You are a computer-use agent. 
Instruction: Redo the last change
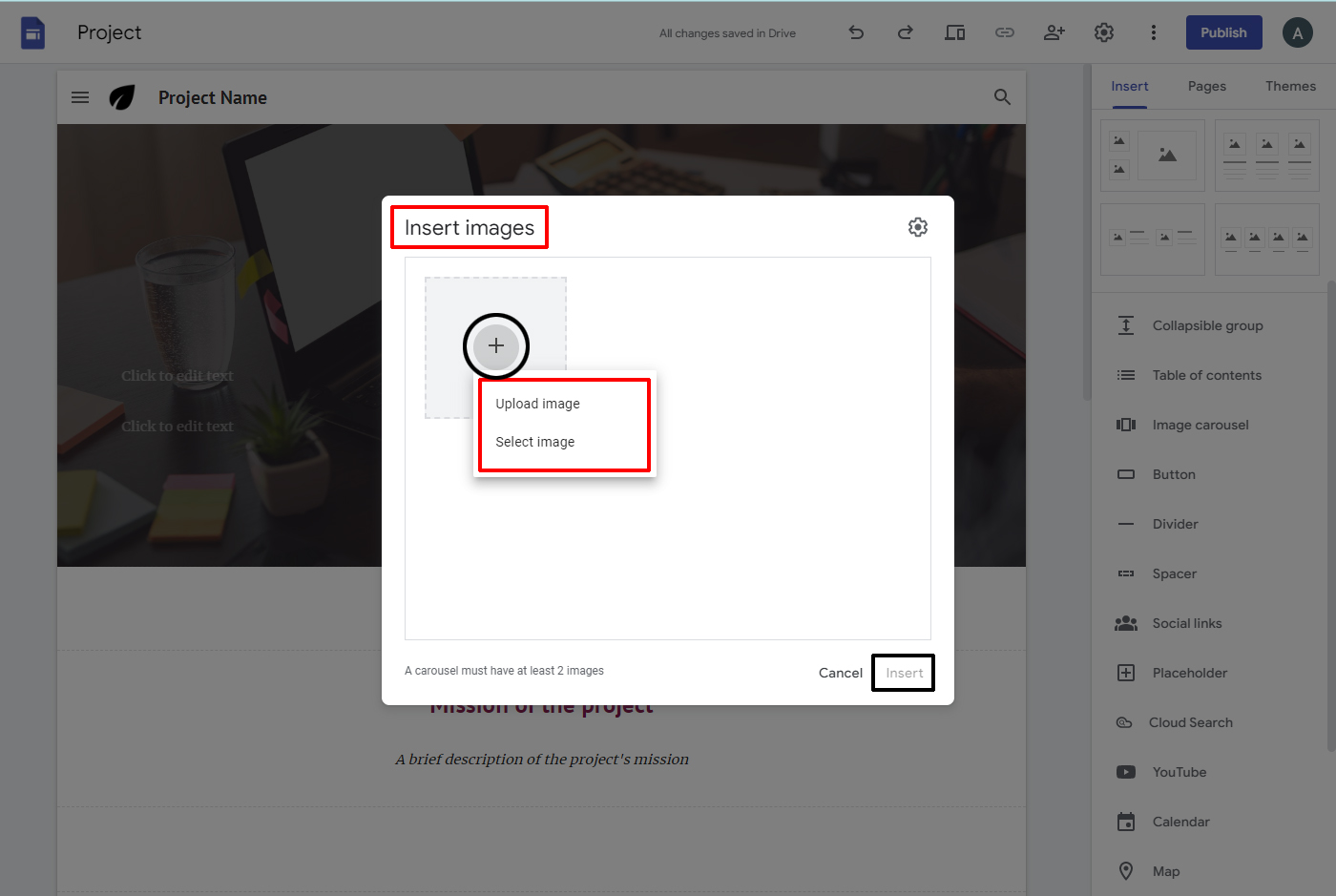click(x=905, y=32)
